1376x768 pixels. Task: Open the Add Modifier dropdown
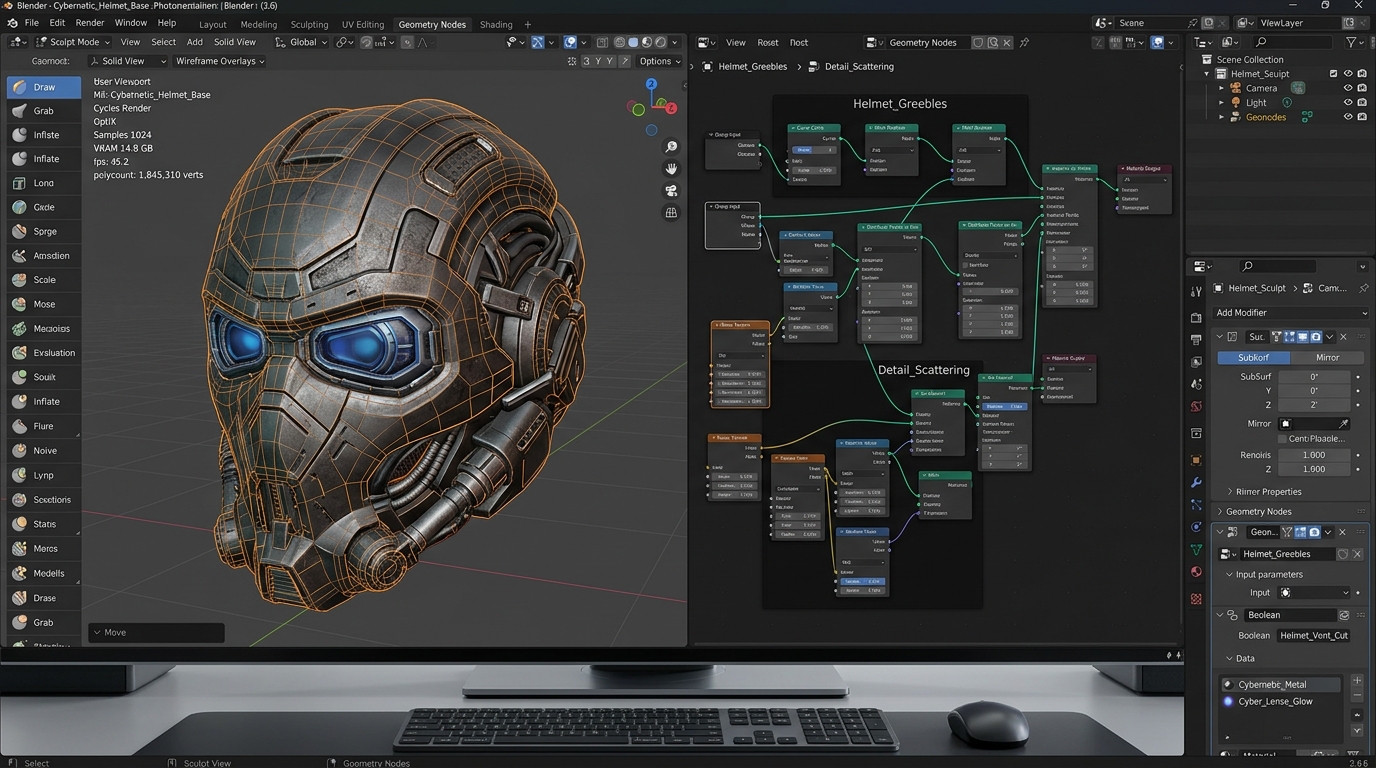(x=1290, y=312)
